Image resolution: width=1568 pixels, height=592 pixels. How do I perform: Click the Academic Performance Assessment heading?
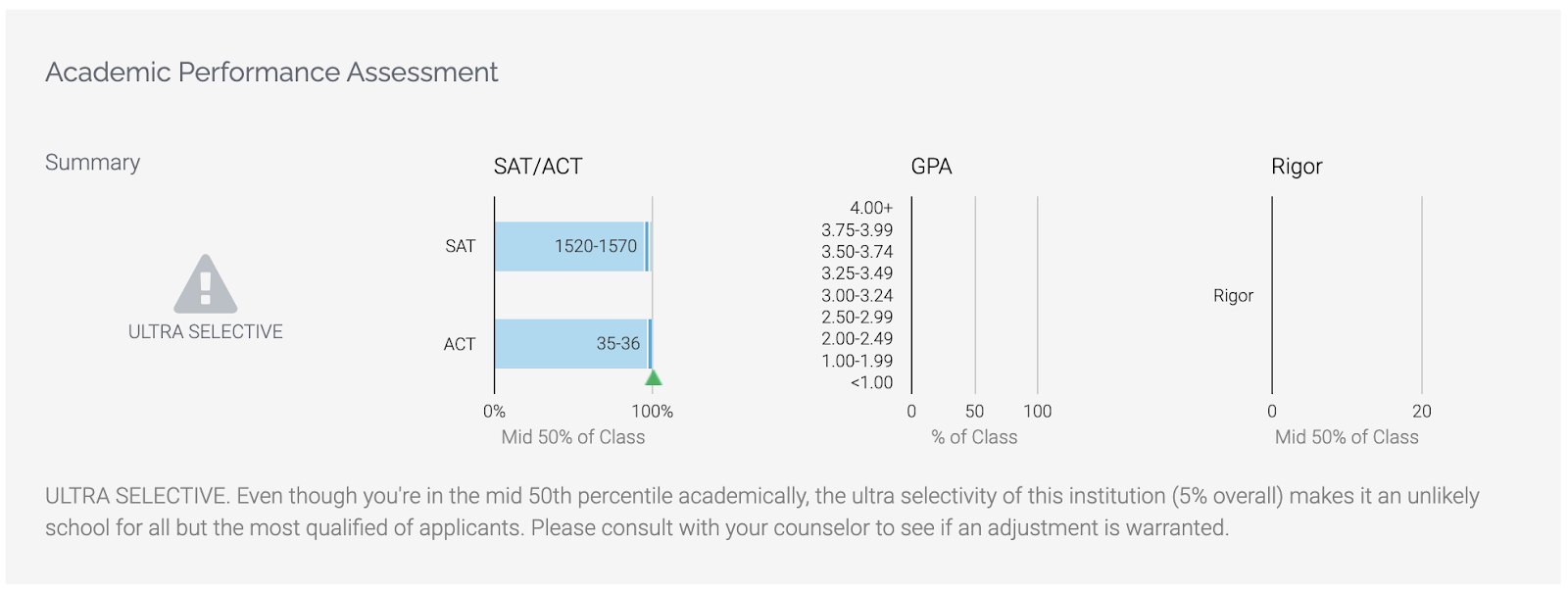271,73
